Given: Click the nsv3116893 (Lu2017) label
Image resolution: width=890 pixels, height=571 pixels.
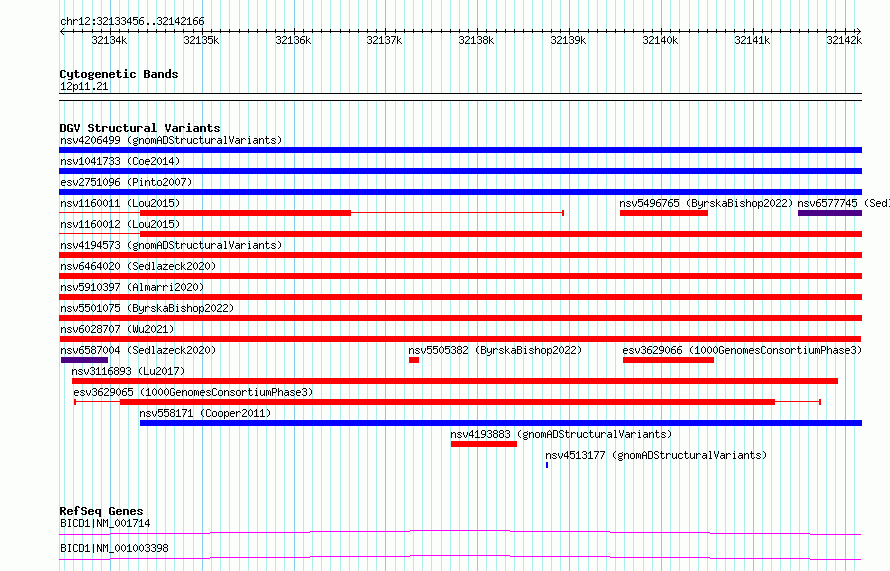Looking at the screenshot, I should coord(128,371).
